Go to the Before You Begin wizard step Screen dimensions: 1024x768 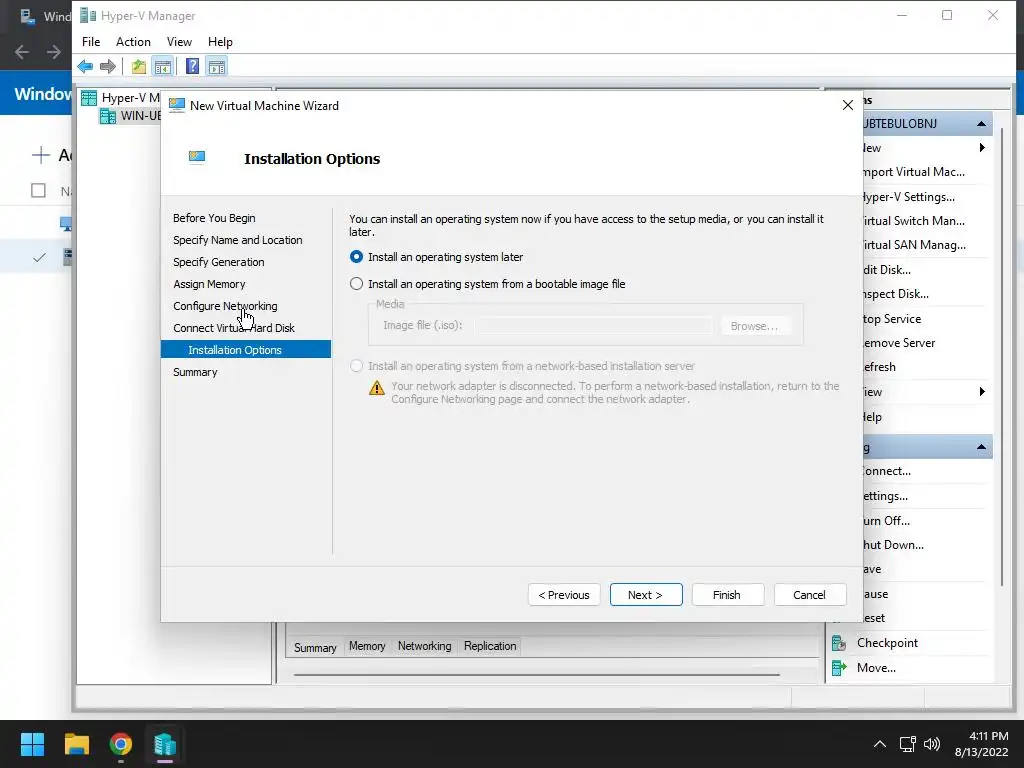(x=214, y=218)
